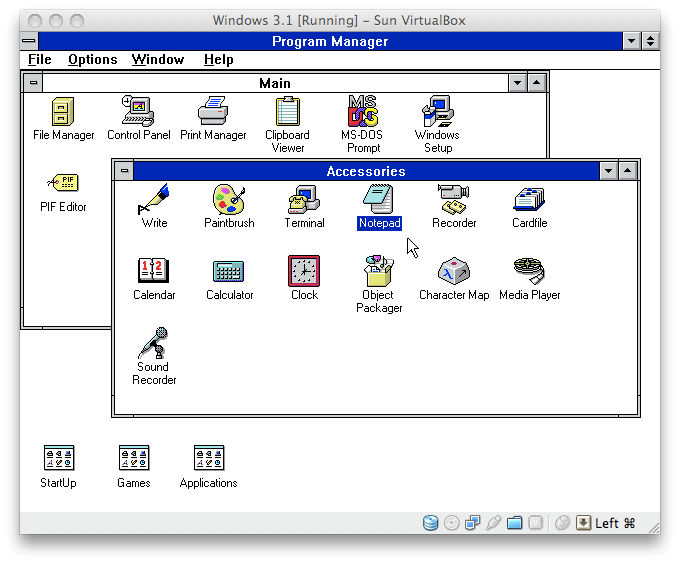
Task: Open the Accessories window control-menu box
Action: 124,171
